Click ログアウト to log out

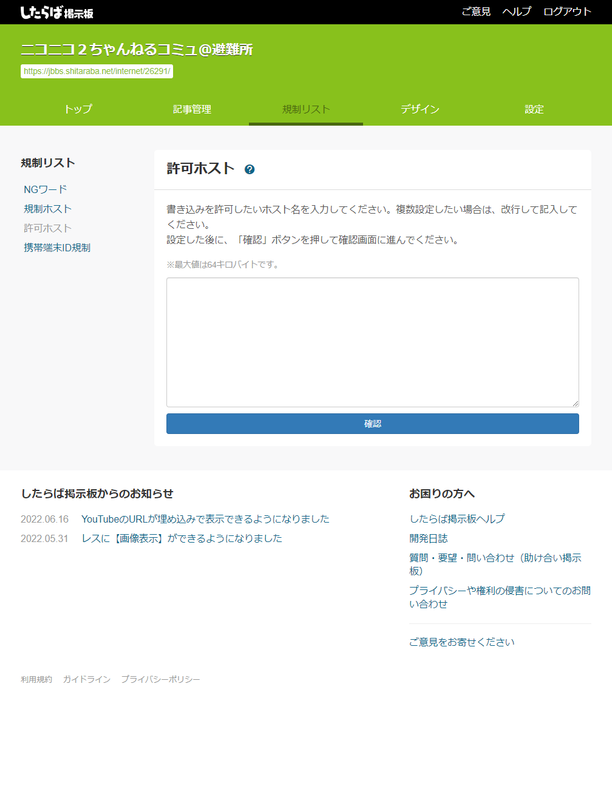coord(567,12)
